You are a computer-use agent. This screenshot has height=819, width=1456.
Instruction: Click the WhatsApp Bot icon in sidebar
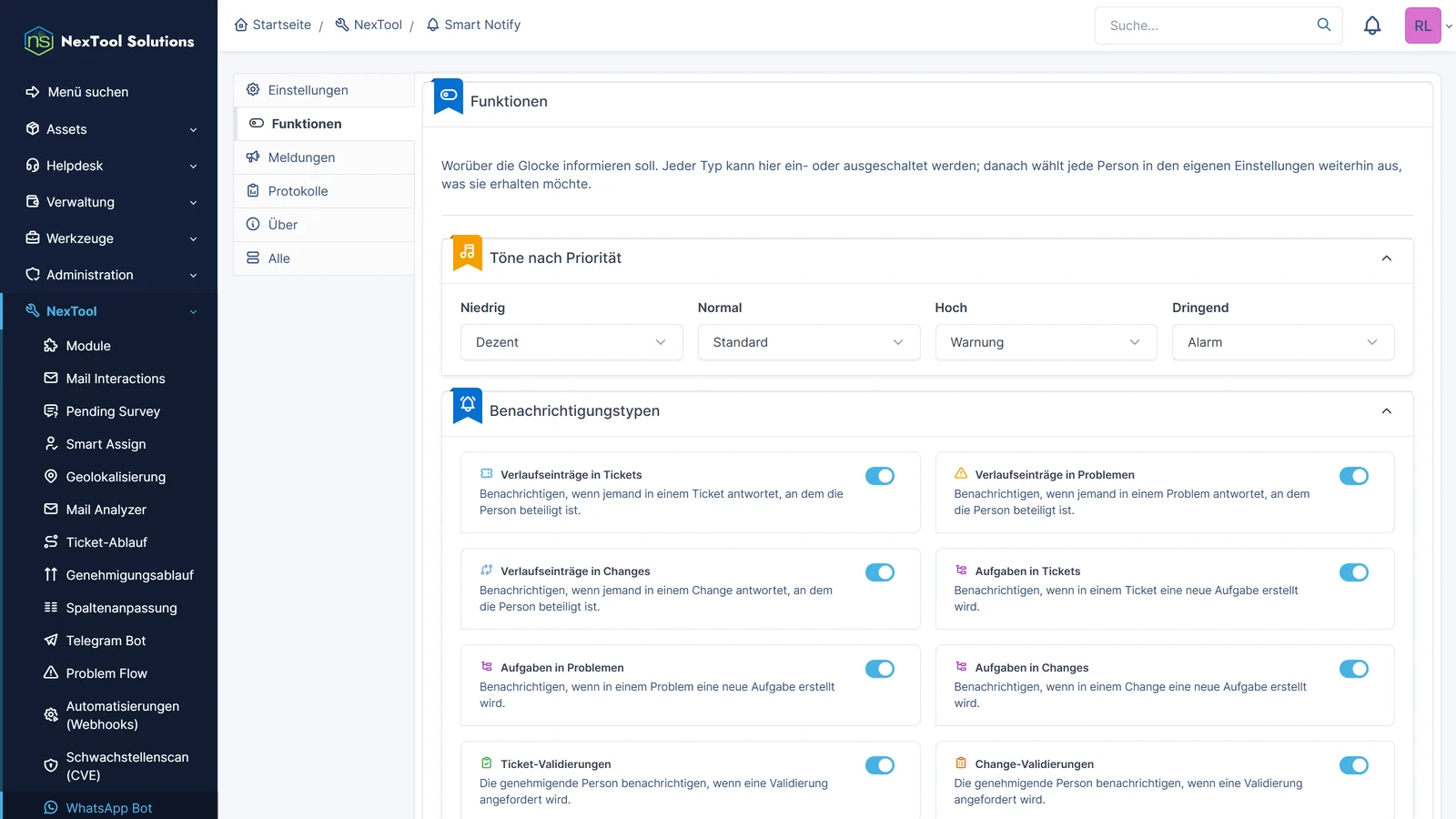[x=51, y=807]
